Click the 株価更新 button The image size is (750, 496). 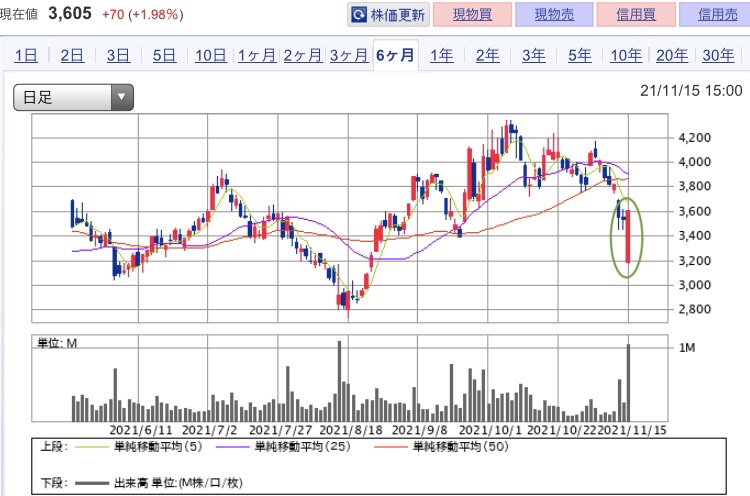tap(388, 15)
